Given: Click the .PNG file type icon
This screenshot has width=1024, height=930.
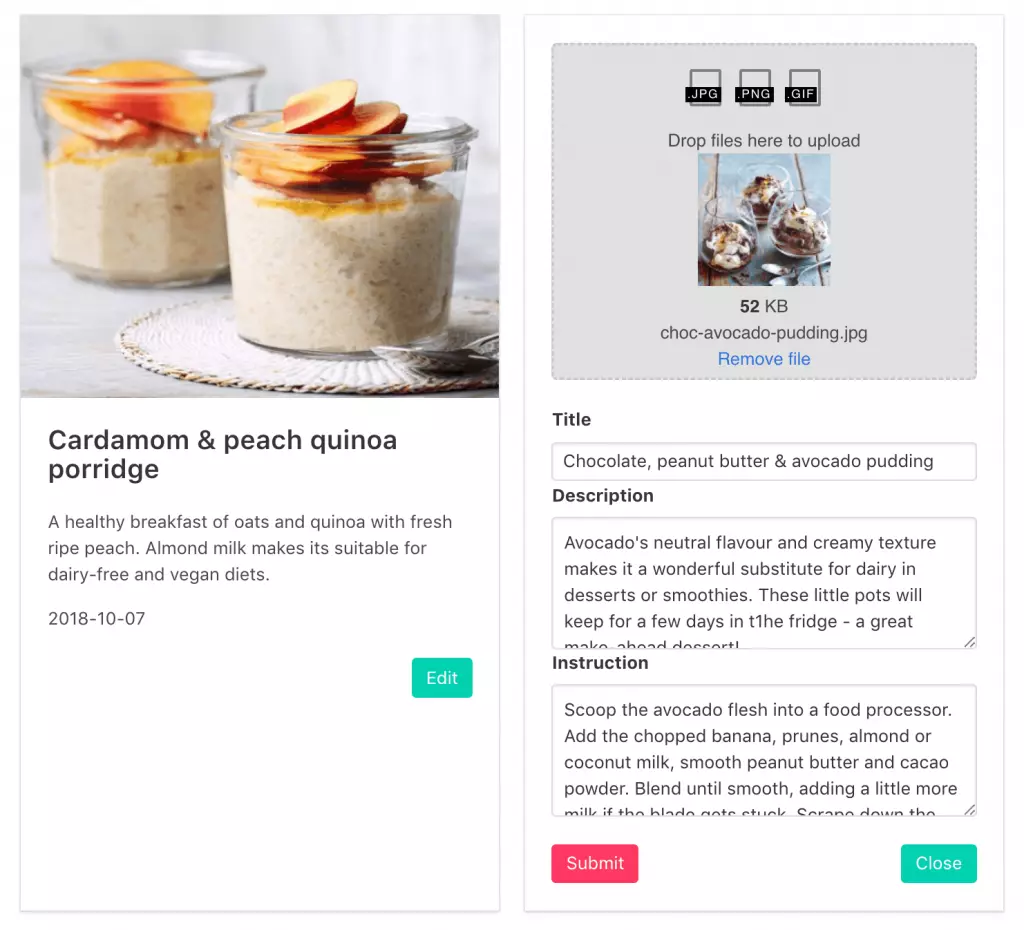Looking at the screenshot, I should point(754,87).
